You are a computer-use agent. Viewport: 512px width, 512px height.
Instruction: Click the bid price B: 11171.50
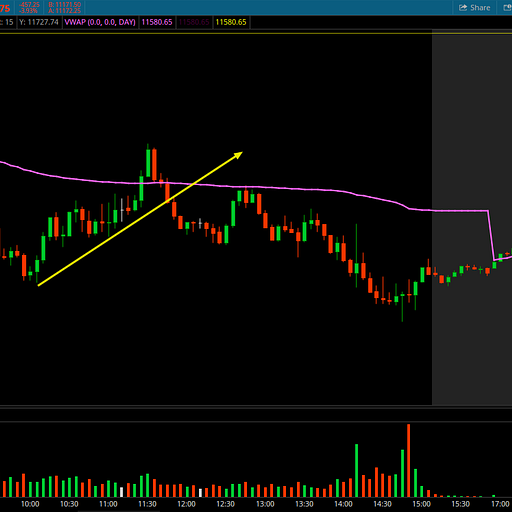coord(65,4)
